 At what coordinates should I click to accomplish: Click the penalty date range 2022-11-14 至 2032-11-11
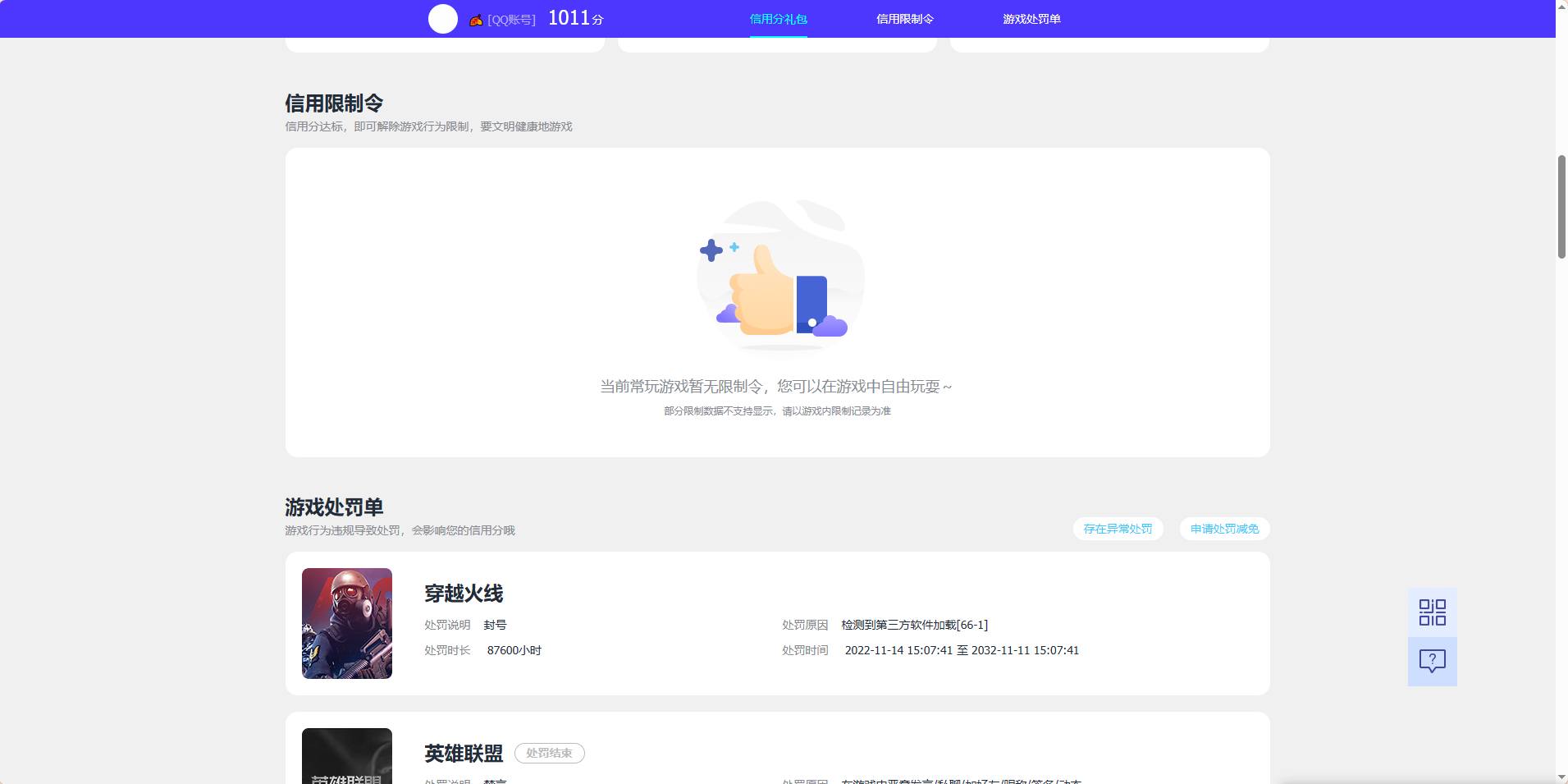[962, 650]
